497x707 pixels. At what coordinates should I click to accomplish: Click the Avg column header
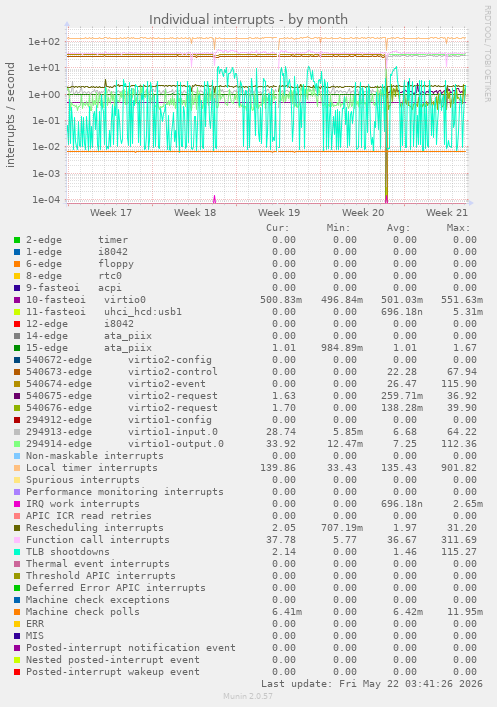pos(398,228)
